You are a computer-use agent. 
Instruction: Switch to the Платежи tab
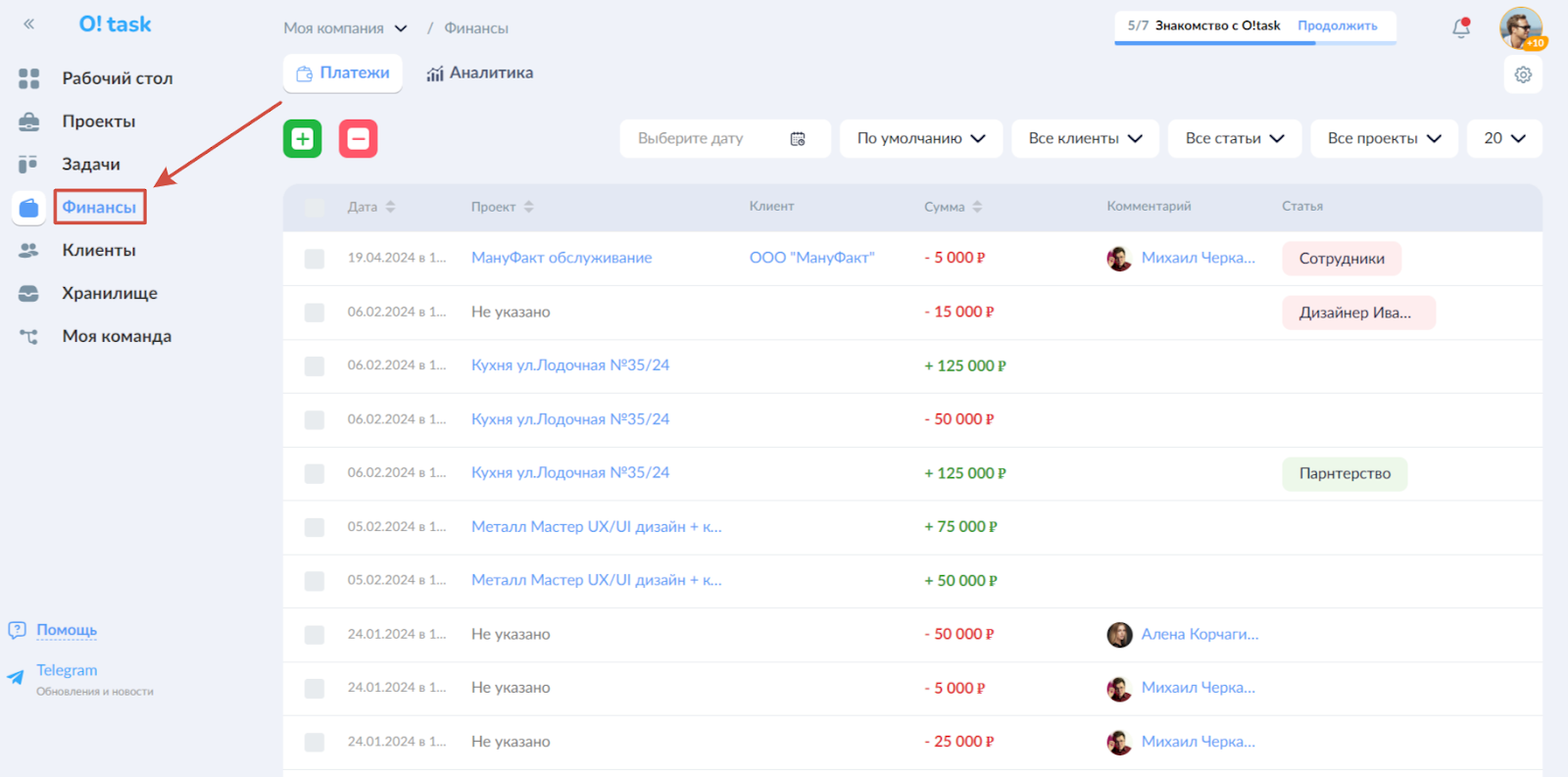click(343, 73)
